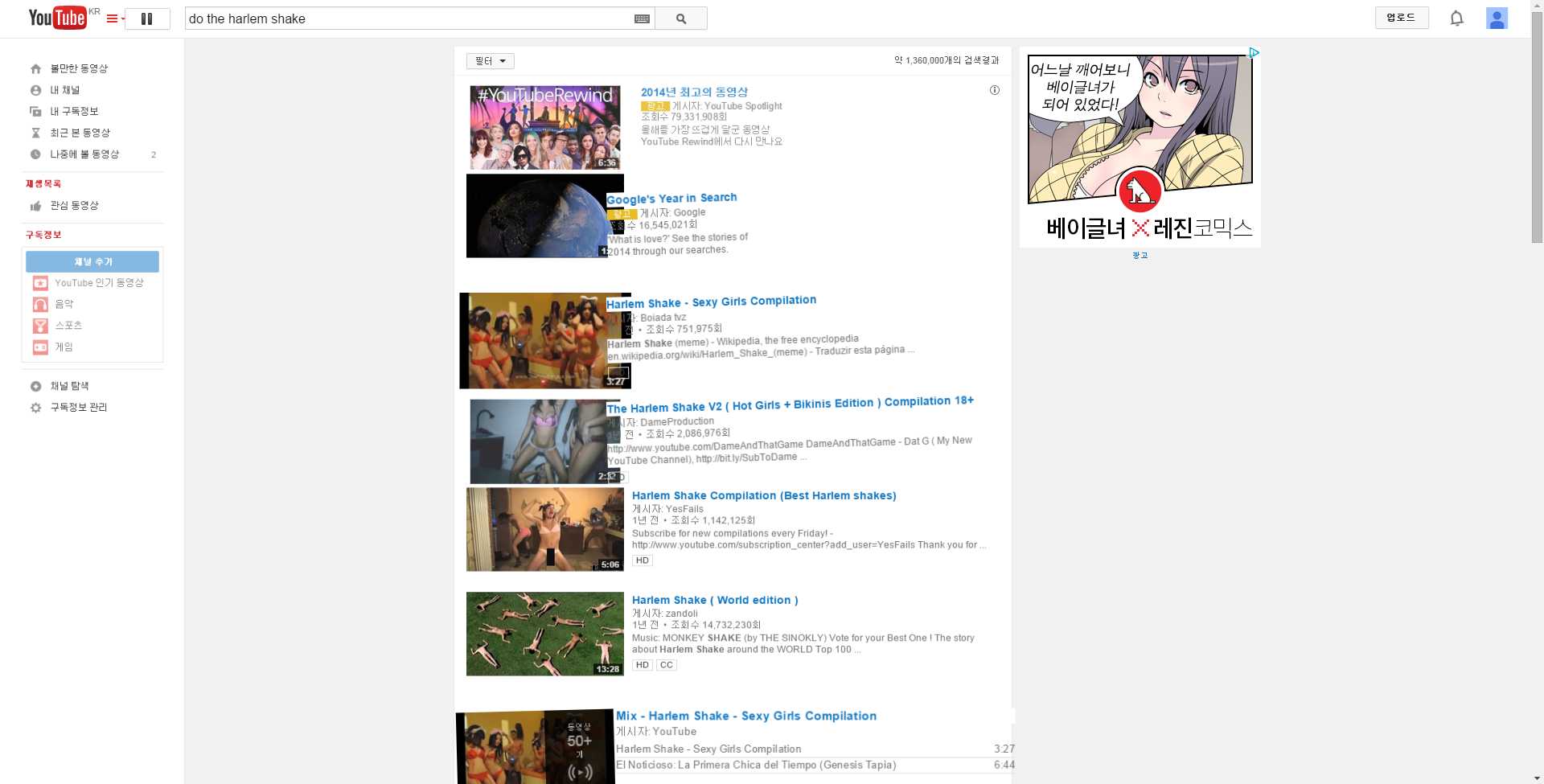Open Harlem Shake V2 Compilation 18+ title
1544x784 pixels.
[790, 404]
